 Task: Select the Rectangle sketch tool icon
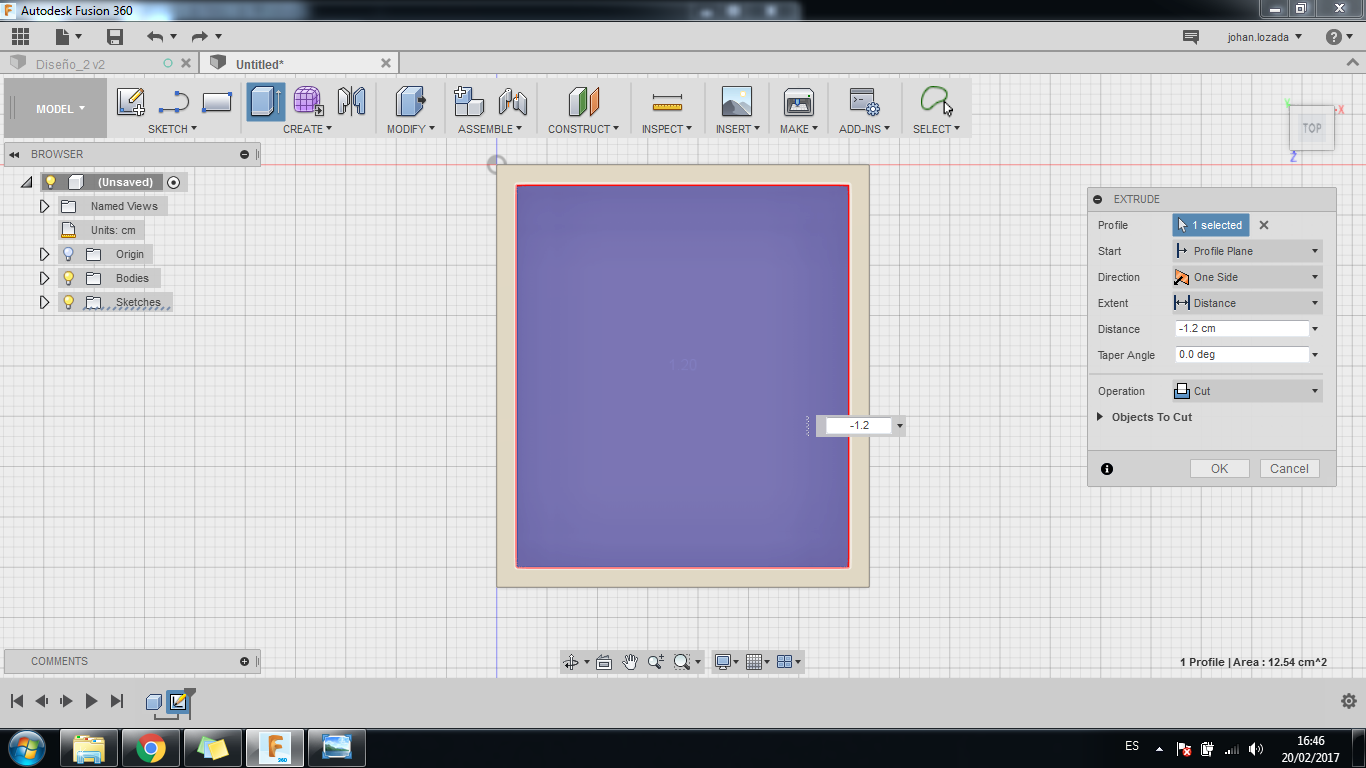click(217, 101)
